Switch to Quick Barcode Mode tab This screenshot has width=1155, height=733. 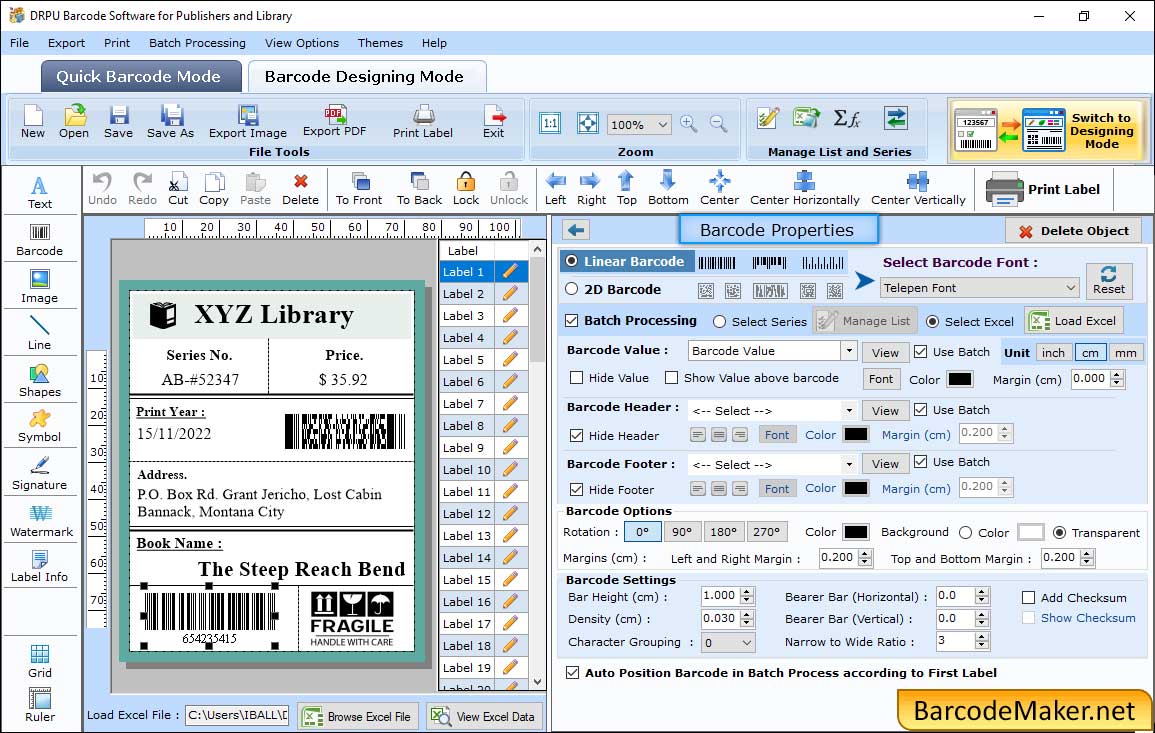click(139, 77)
